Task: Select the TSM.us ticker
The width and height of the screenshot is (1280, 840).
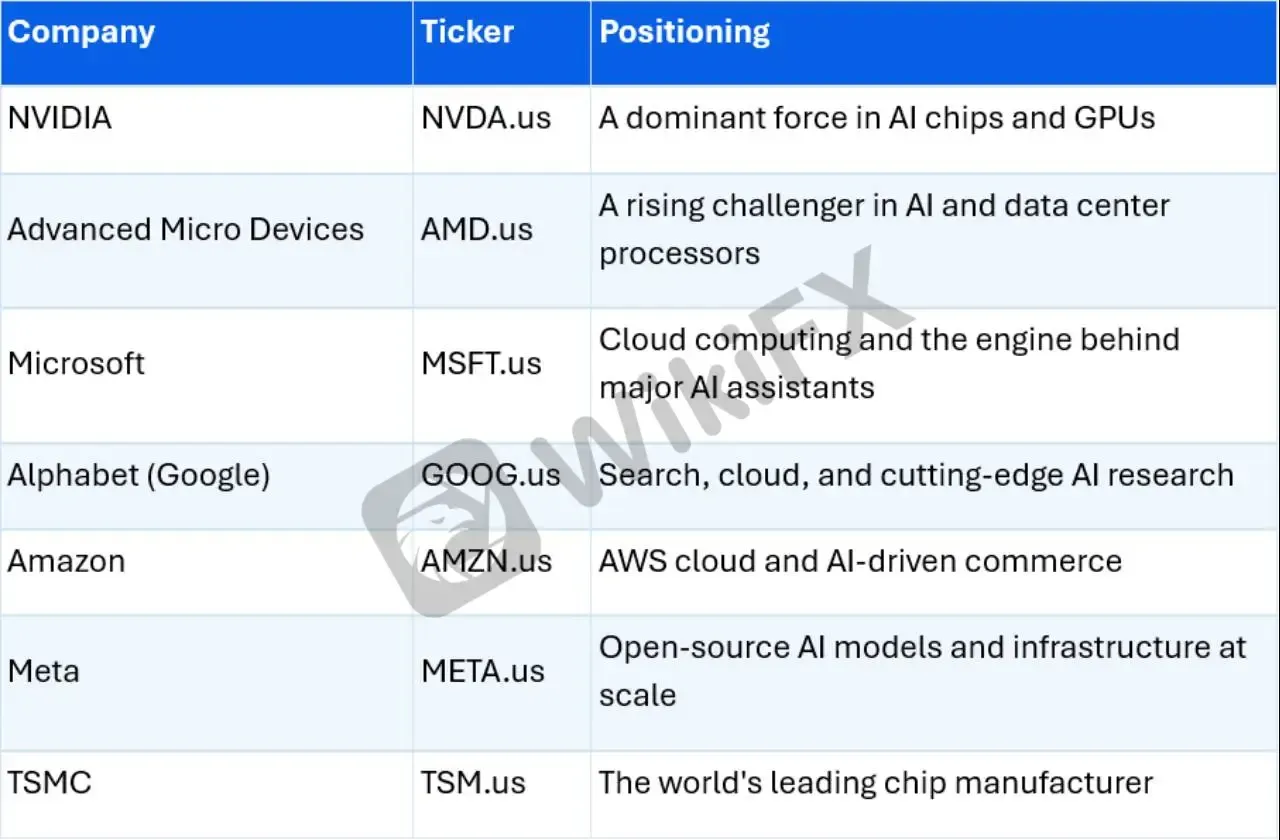Action: pyautogui.click(x=474, y=782)
